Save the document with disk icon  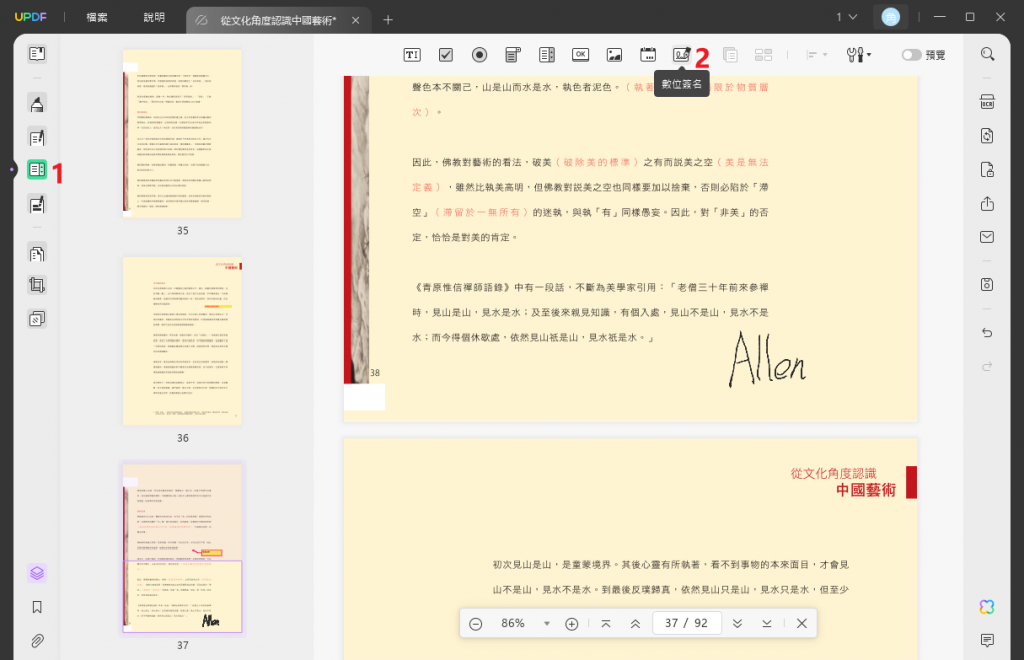point(987,285)
